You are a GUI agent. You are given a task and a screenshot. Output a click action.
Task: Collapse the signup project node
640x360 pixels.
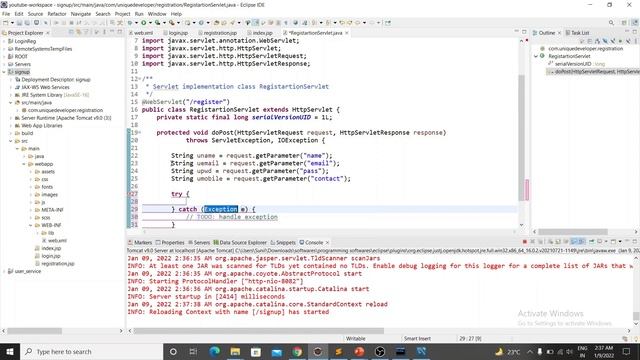point(4,72)
